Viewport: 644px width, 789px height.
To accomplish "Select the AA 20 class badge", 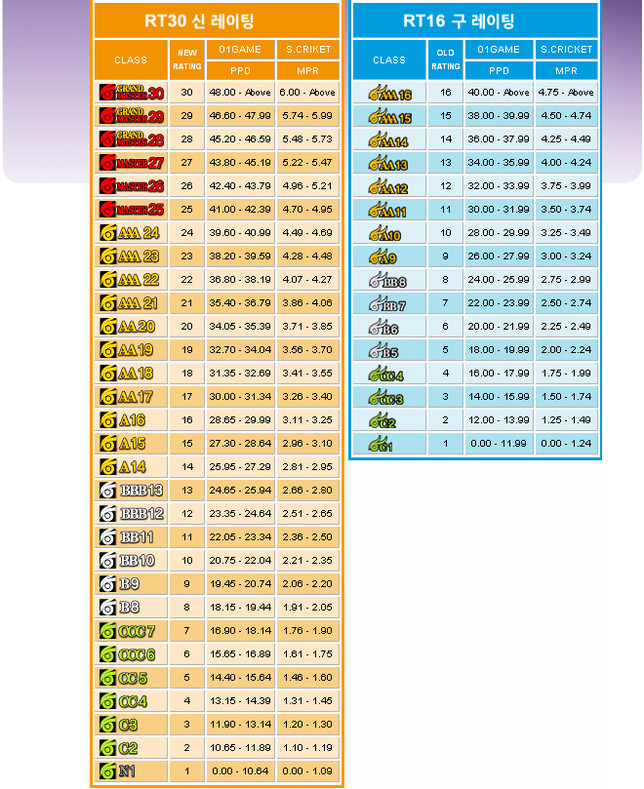I will click(x=128, y=327).
